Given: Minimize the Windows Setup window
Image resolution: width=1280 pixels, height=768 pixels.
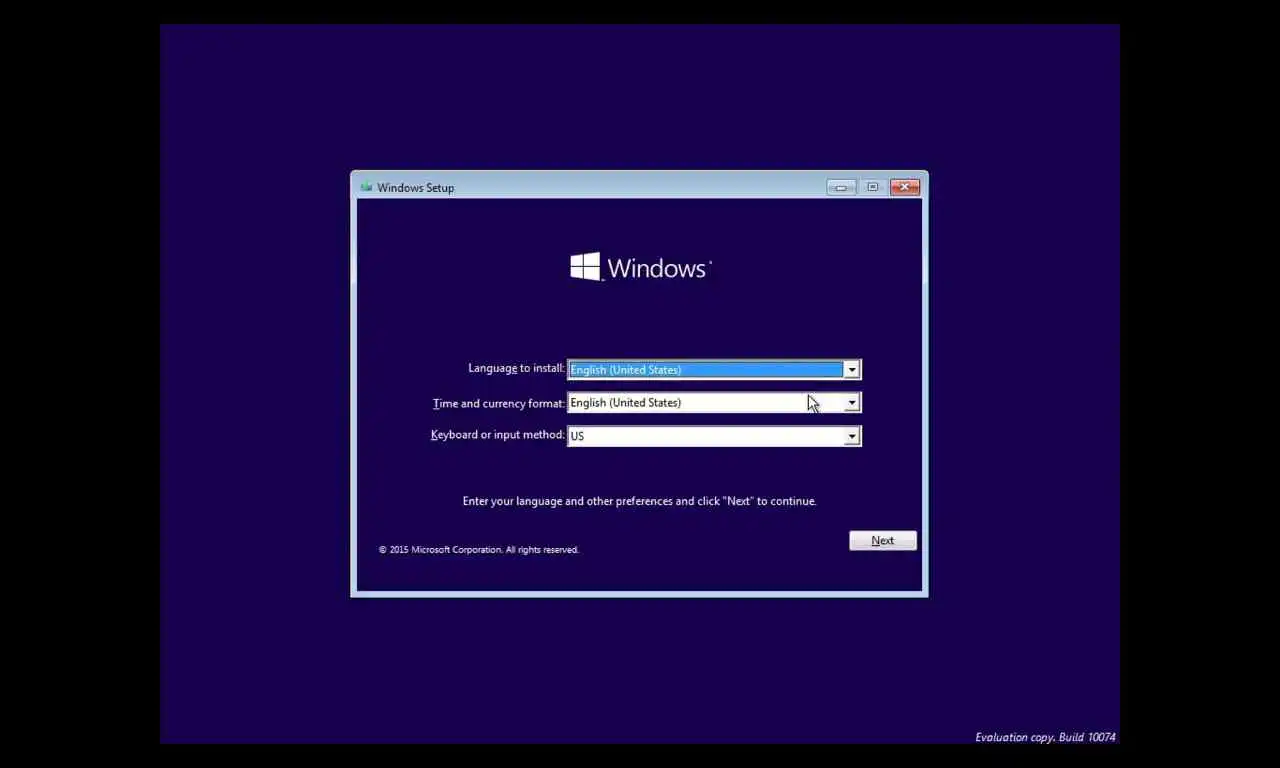Looking at the screenshot, I should coord(841,187).
